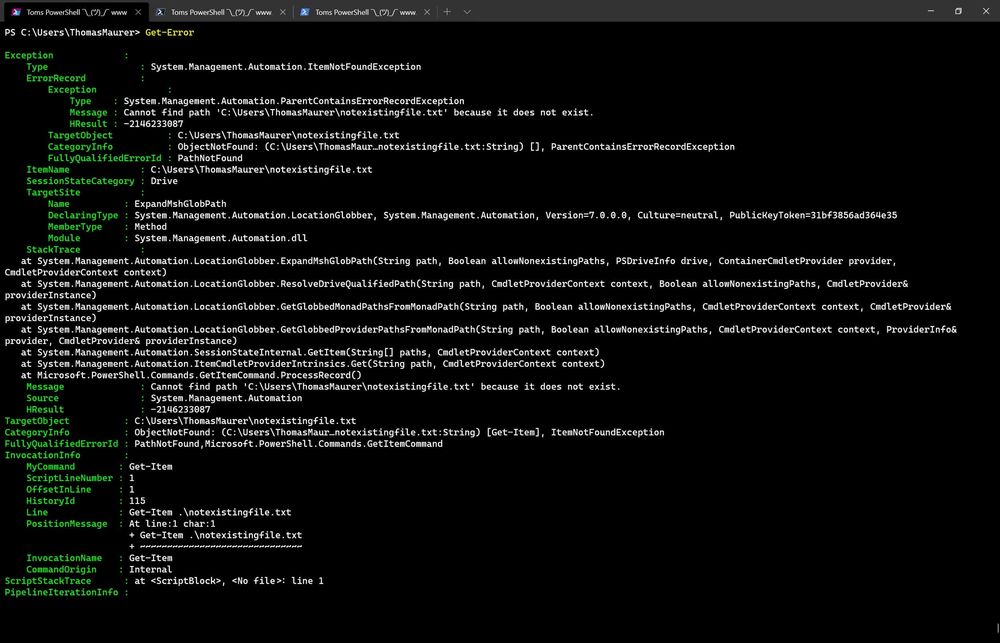Image resolution: width=1000 pixels, height=643 pixels.
Task: Select the active Toms PowerShell tab title
Action: point(77,12)
